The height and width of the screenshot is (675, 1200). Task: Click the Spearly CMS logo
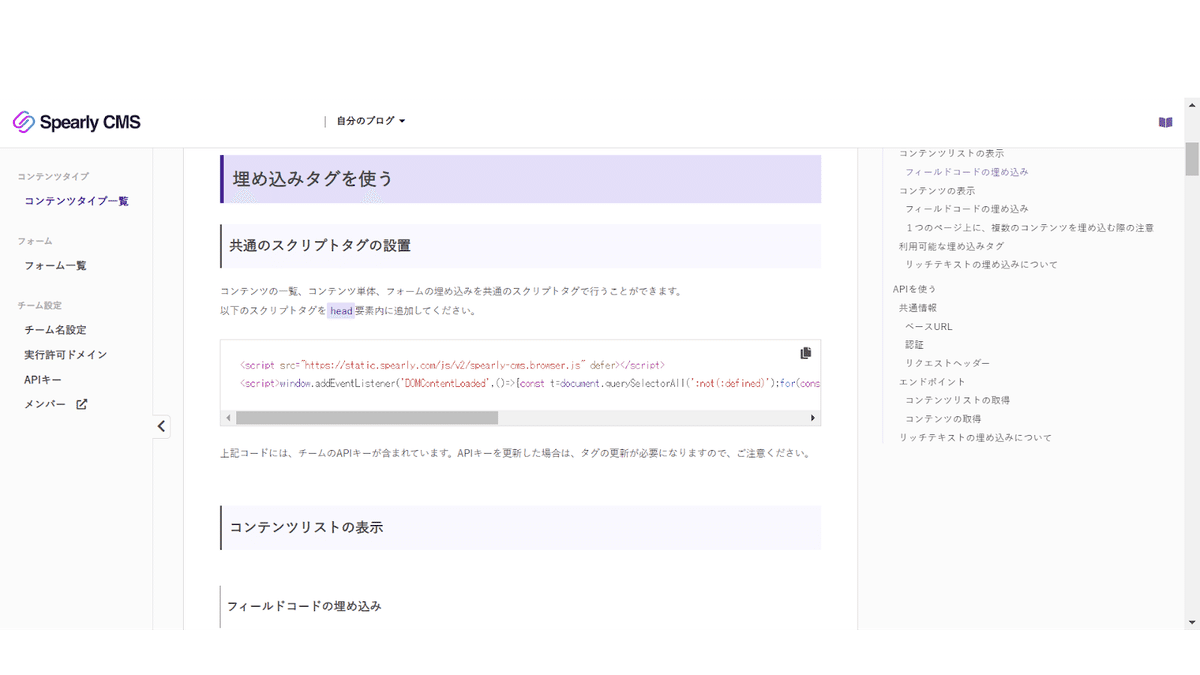click(x=76, y=122)
